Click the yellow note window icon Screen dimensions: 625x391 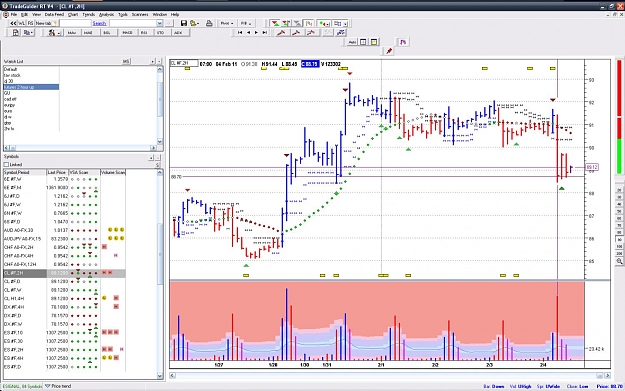click(374, 42)
